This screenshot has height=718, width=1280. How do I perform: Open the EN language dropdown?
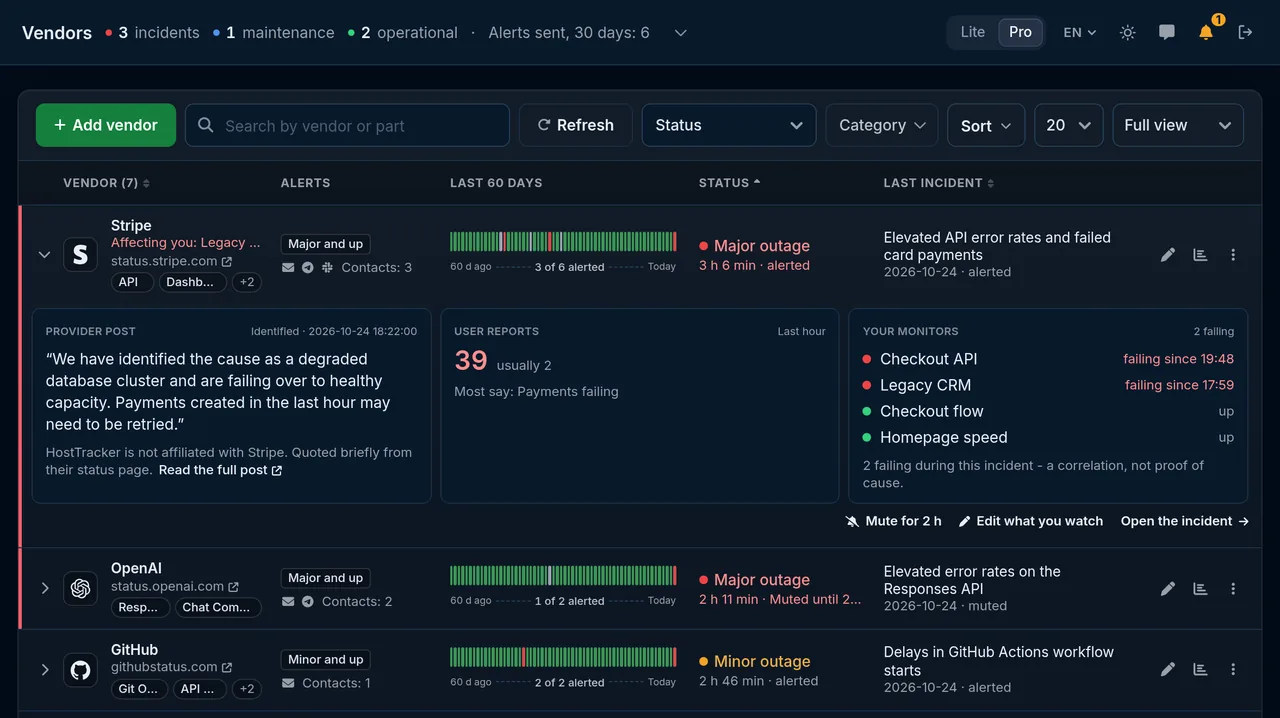(x=1080, y=32)
